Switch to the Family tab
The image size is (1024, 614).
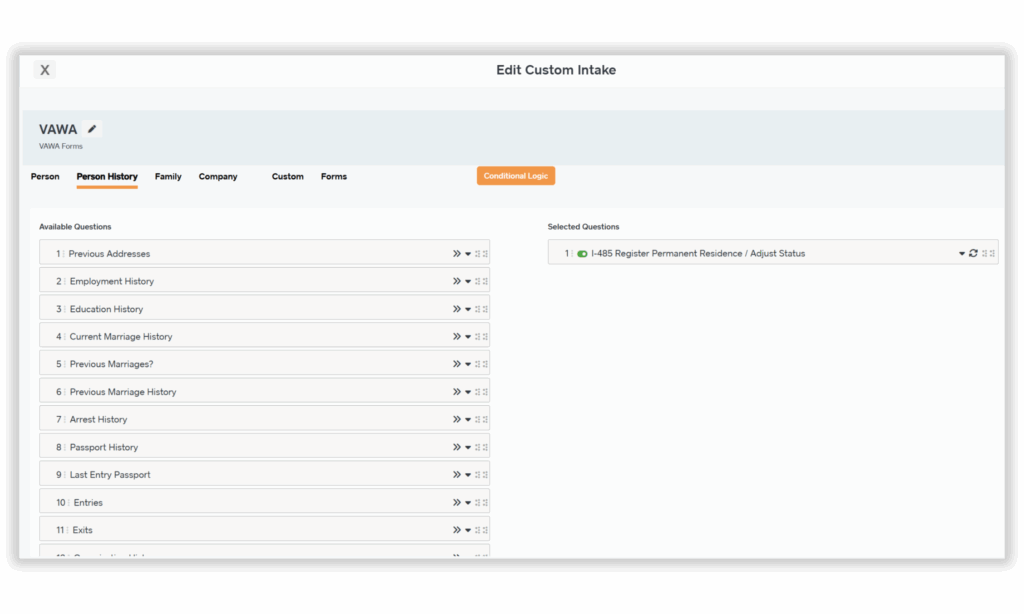(x=167, y=176)
